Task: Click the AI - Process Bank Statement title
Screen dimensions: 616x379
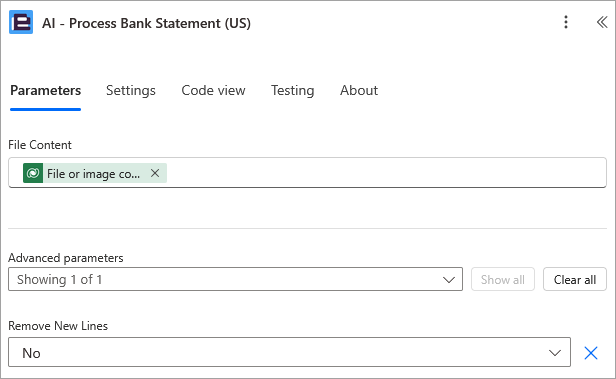Action: [x=146, y=23]
